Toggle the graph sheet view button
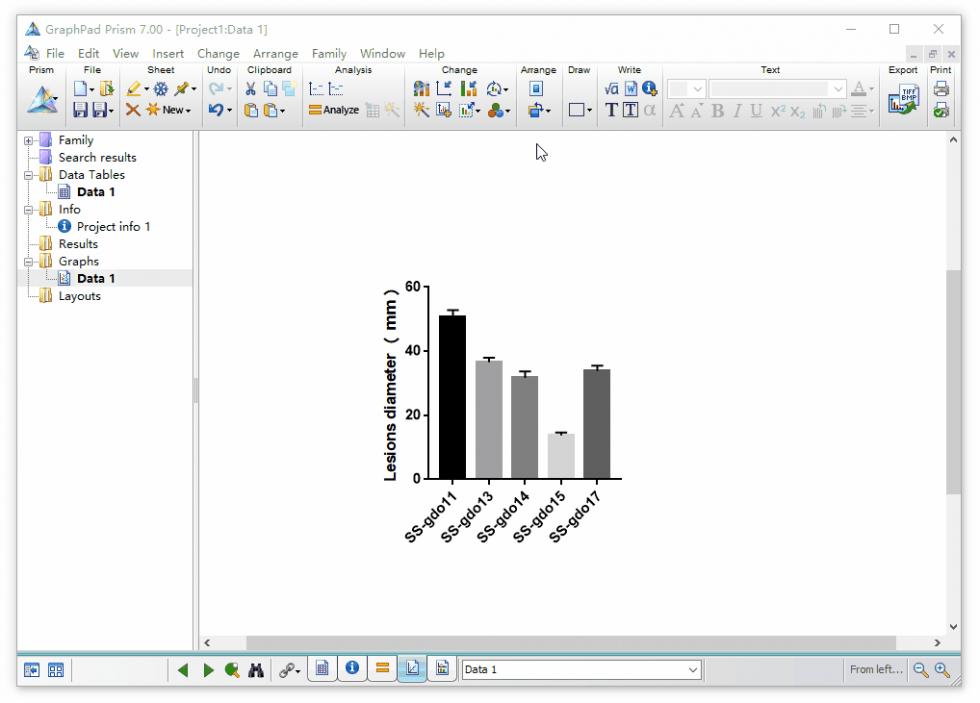980x703 pixels. tap(412, 669)
